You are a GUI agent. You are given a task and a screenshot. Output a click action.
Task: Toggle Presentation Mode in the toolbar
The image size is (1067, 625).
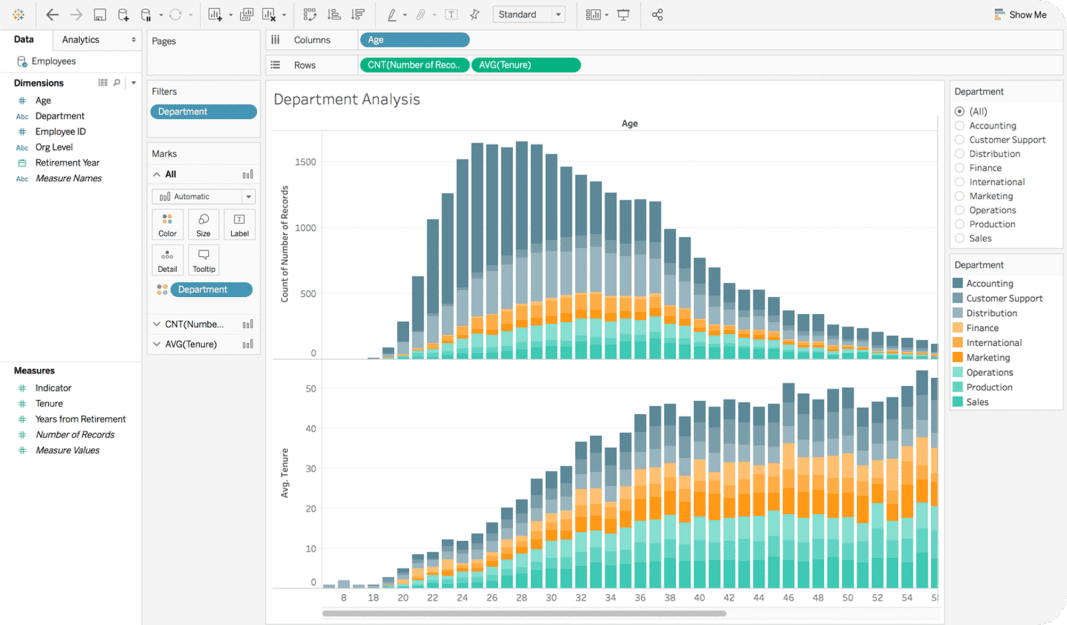click(x=623, y=14)
